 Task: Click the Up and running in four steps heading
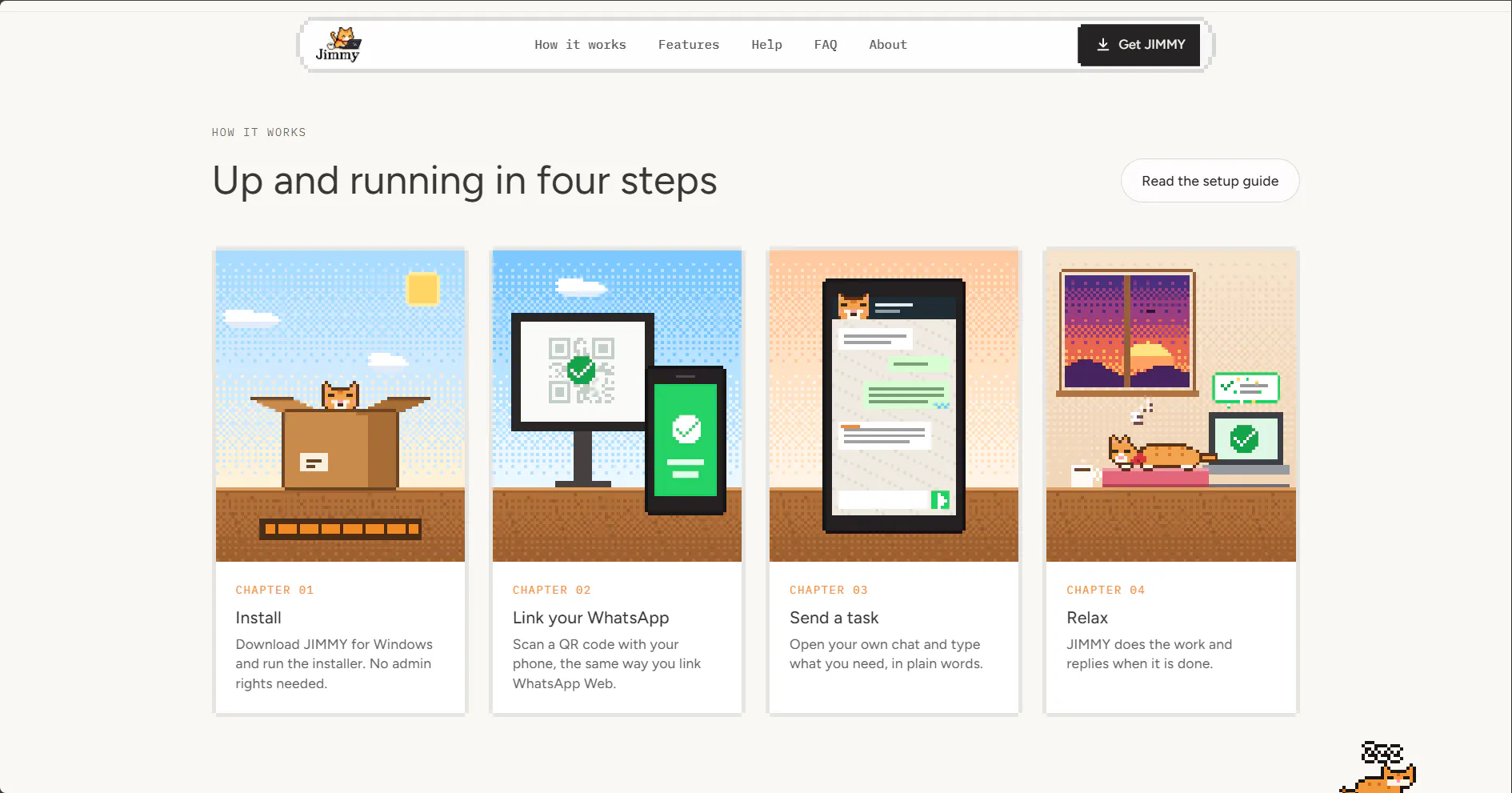tap(465, 181)
